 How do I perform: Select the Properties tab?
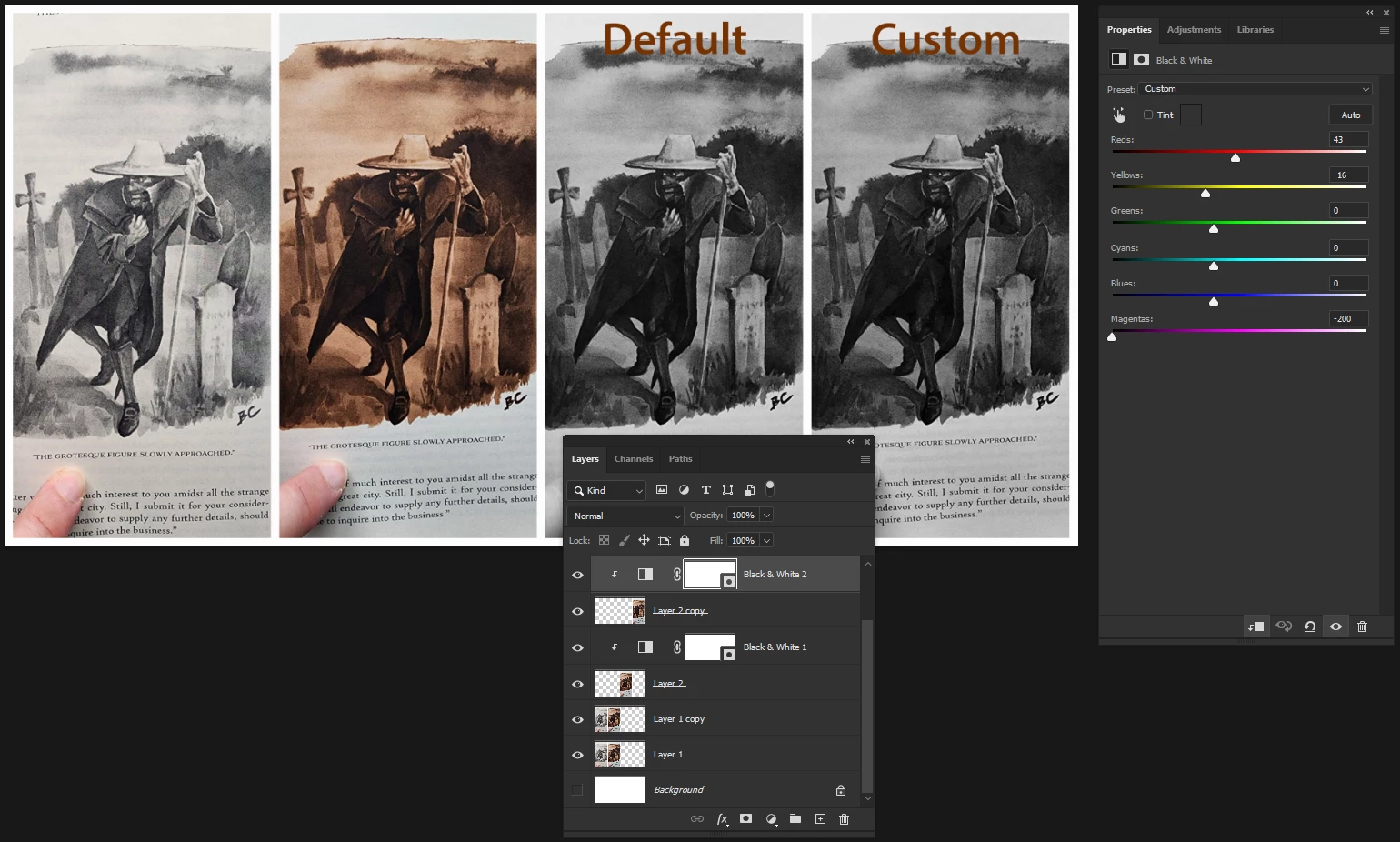click(1129, 30)
